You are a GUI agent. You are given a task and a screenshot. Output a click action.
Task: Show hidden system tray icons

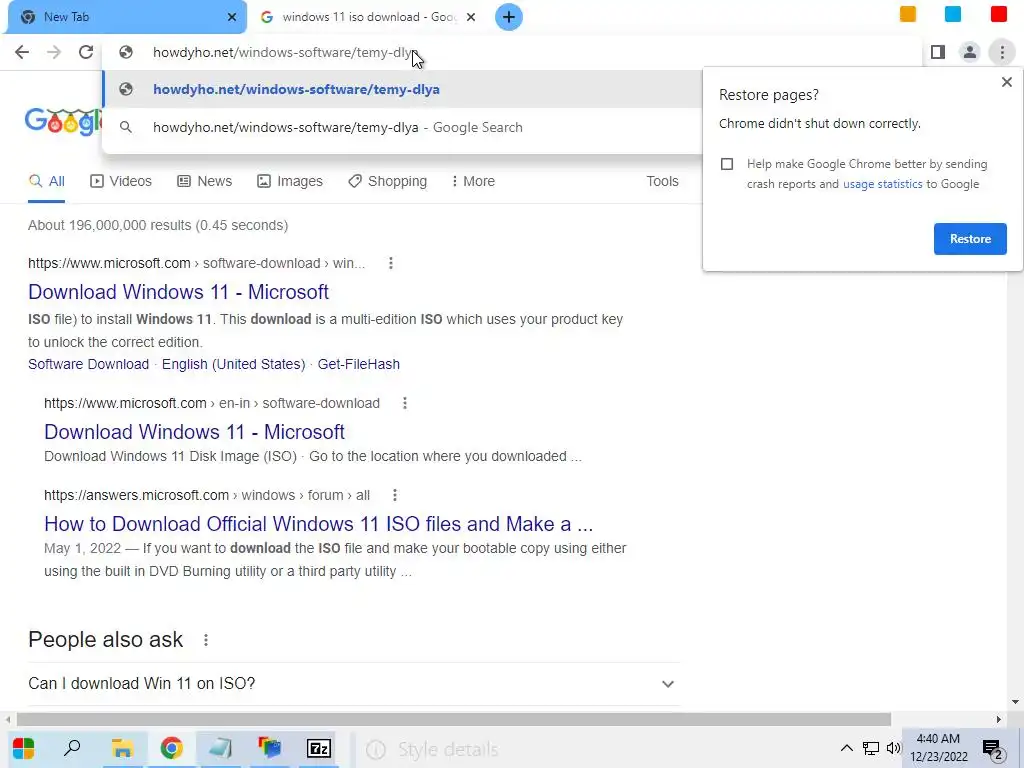point(846,748)
